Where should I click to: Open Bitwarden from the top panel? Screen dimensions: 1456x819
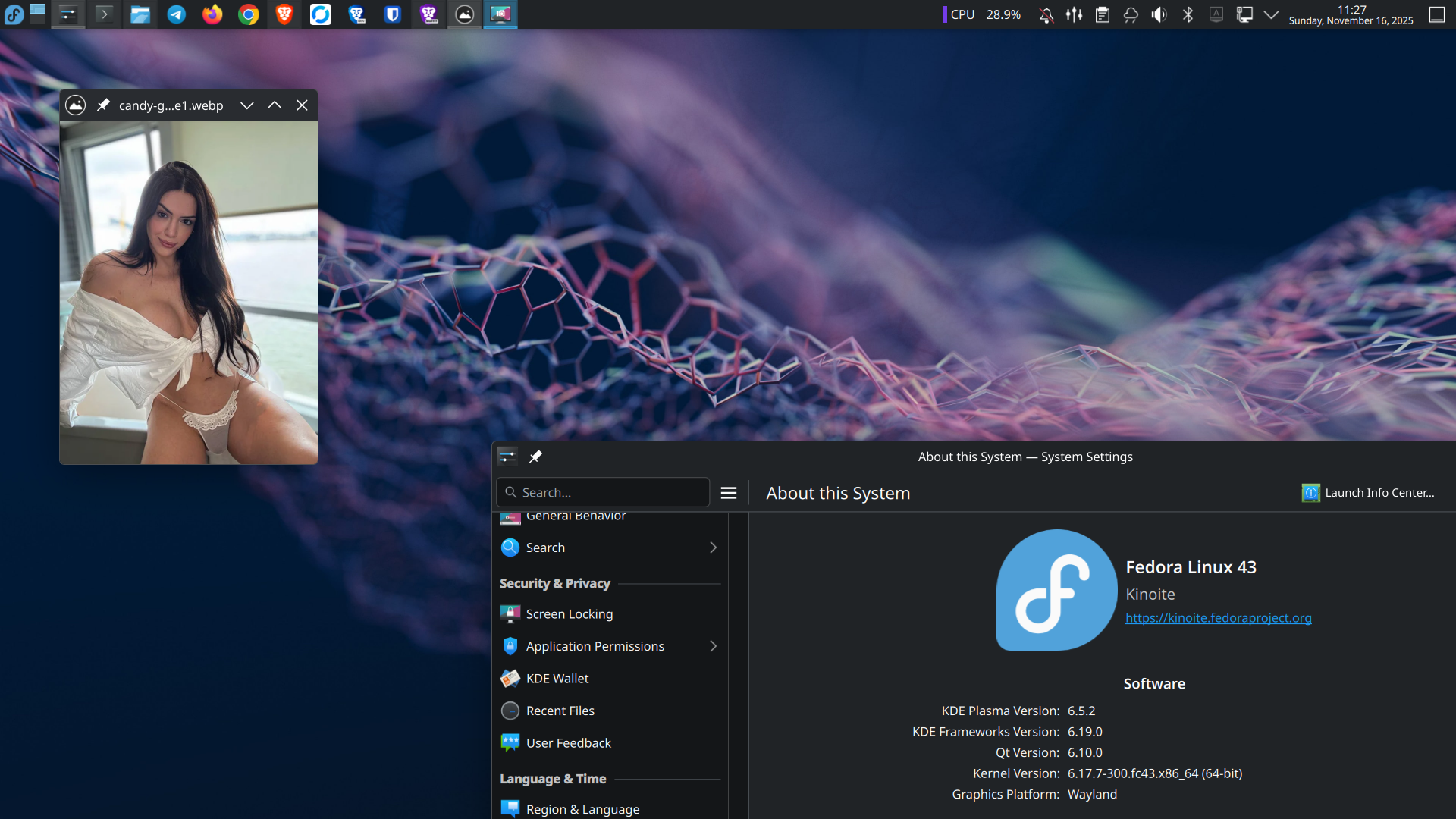point(392,14)
